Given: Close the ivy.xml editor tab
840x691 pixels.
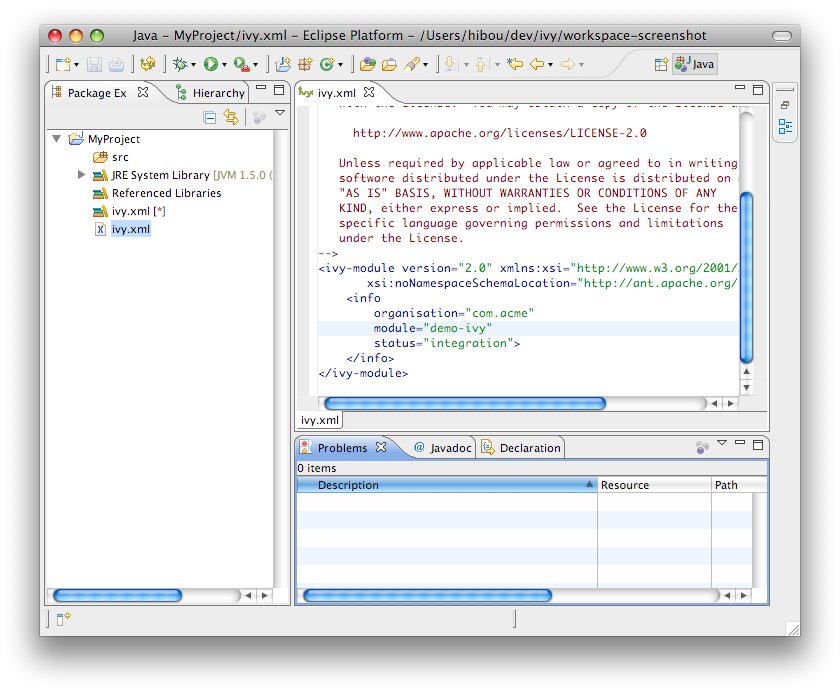Looking at the screenshot, I should pyautogui.click(x=369, y=92).
